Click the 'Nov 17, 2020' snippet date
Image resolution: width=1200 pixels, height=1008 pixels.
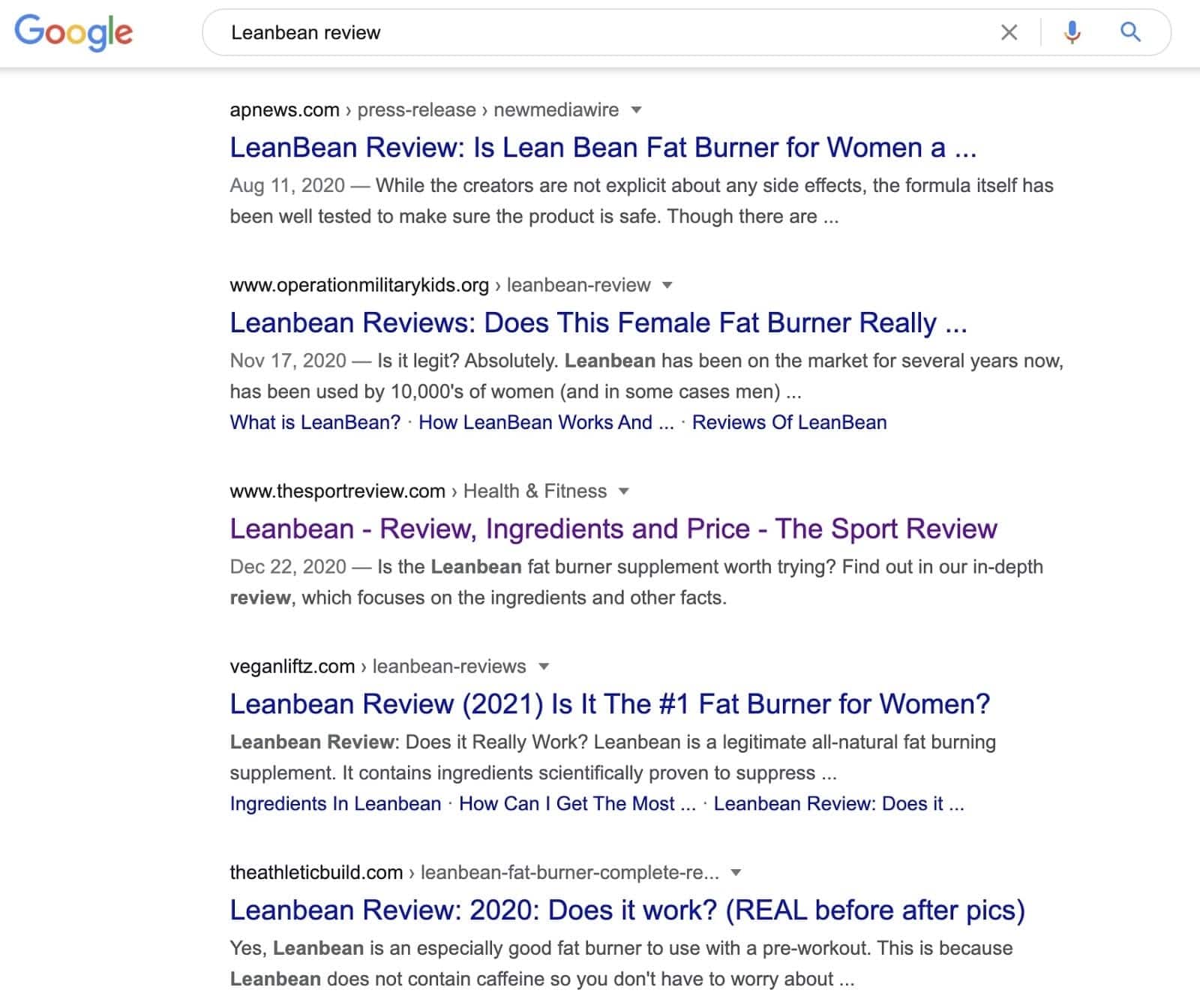pyautogui.click(x=288, y=361)
